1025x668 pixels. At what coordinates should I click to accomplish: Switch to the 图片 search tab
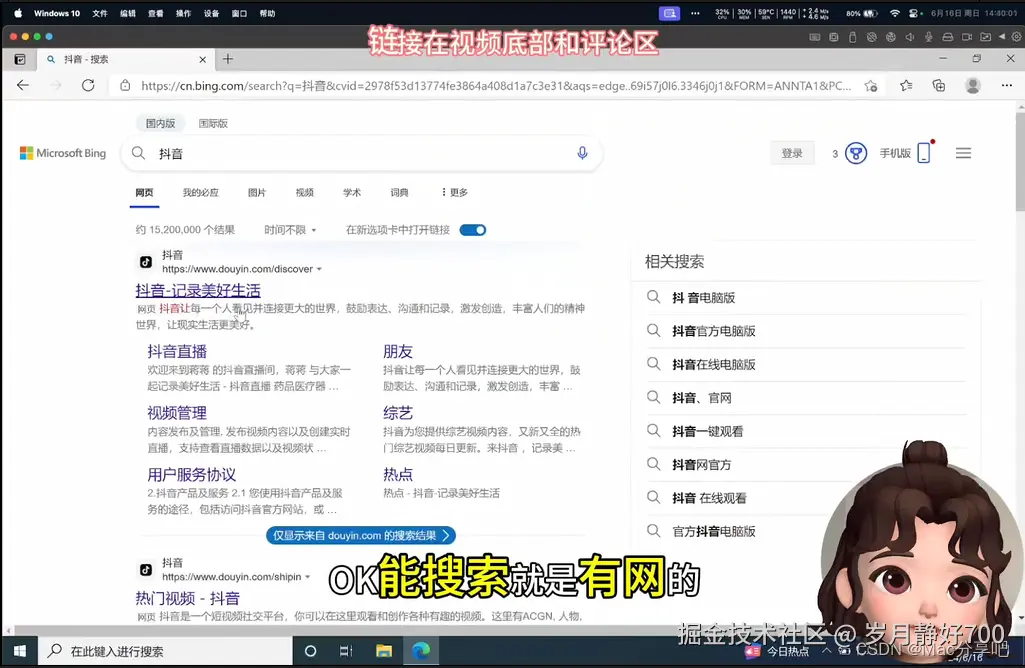coord(256,192)
